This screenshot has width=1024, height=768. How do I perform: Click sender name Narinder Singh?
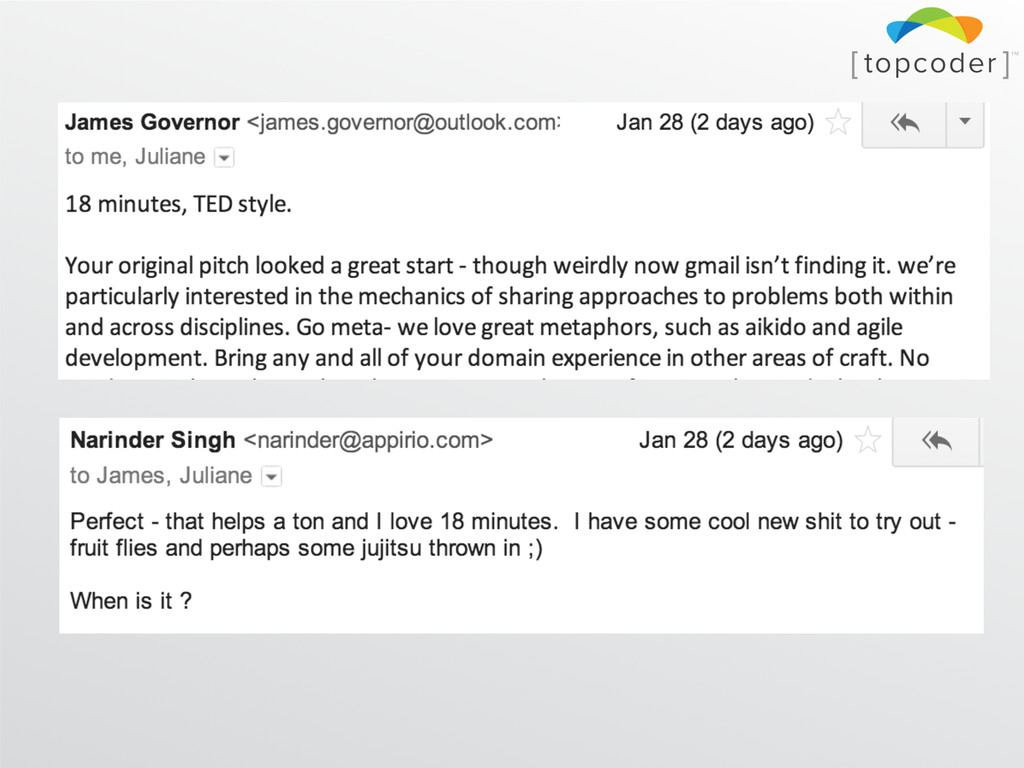[153, 440]
